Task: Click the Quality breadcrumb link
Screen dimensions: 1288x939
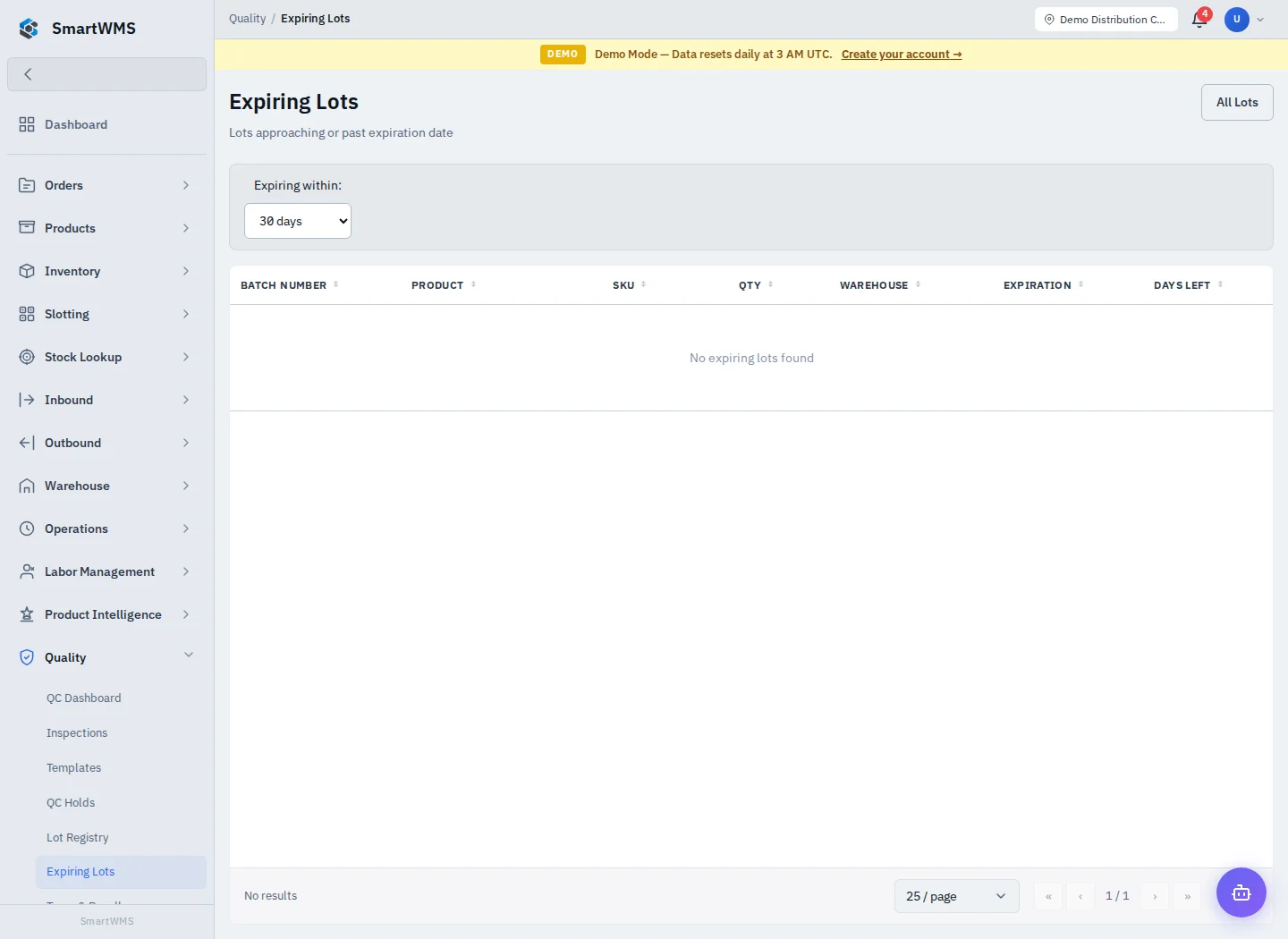Action: (247, 19)
